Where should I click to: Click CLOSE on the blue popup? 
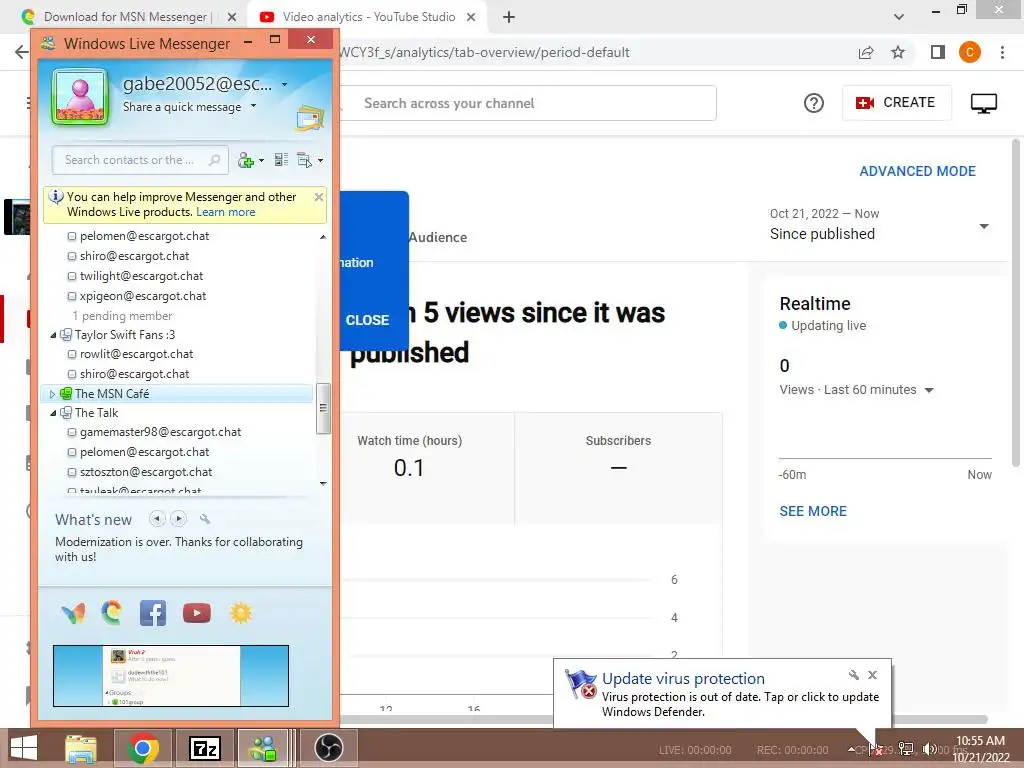367,320
